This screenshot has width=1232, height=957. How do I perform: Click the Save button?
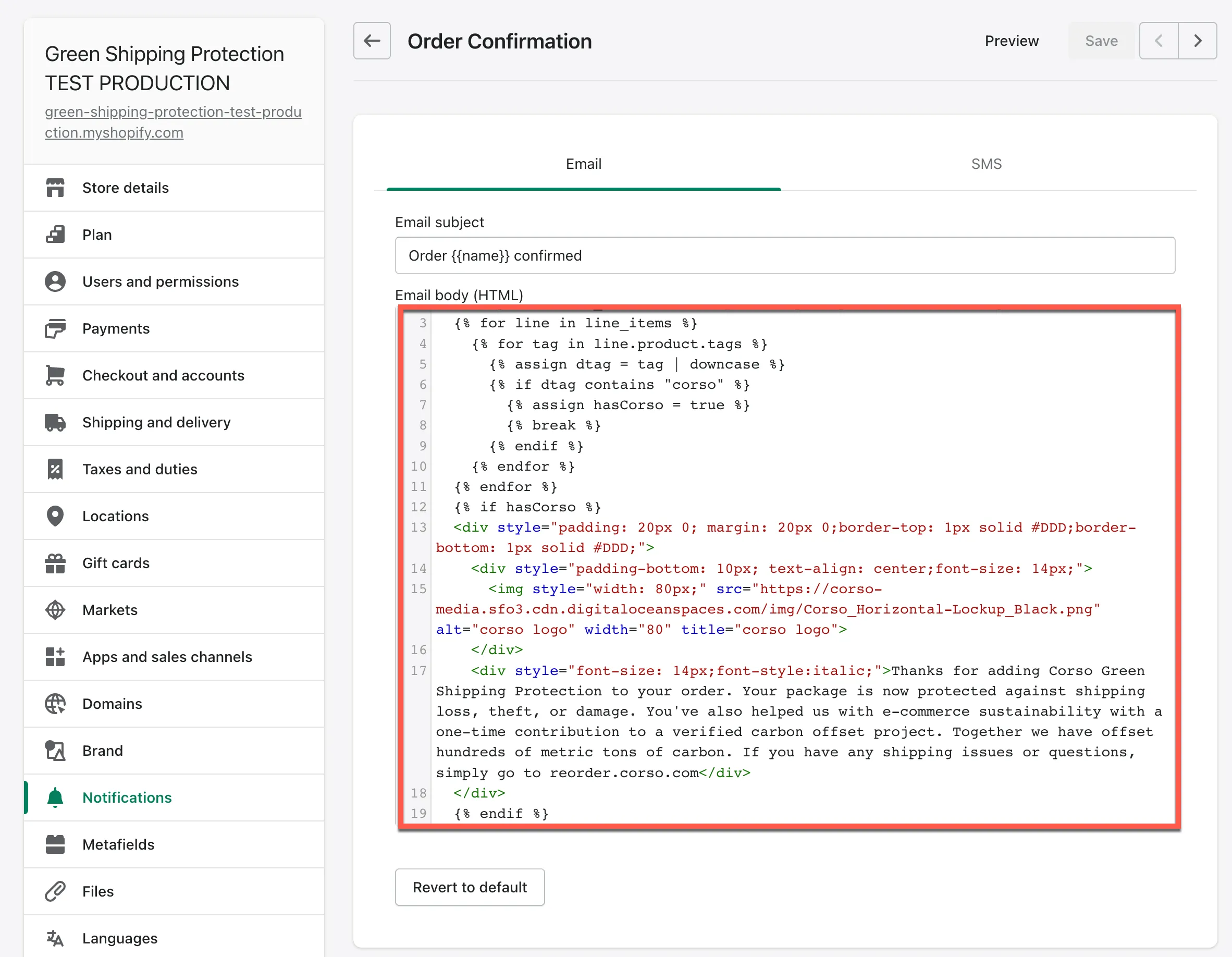[1101, 41]
